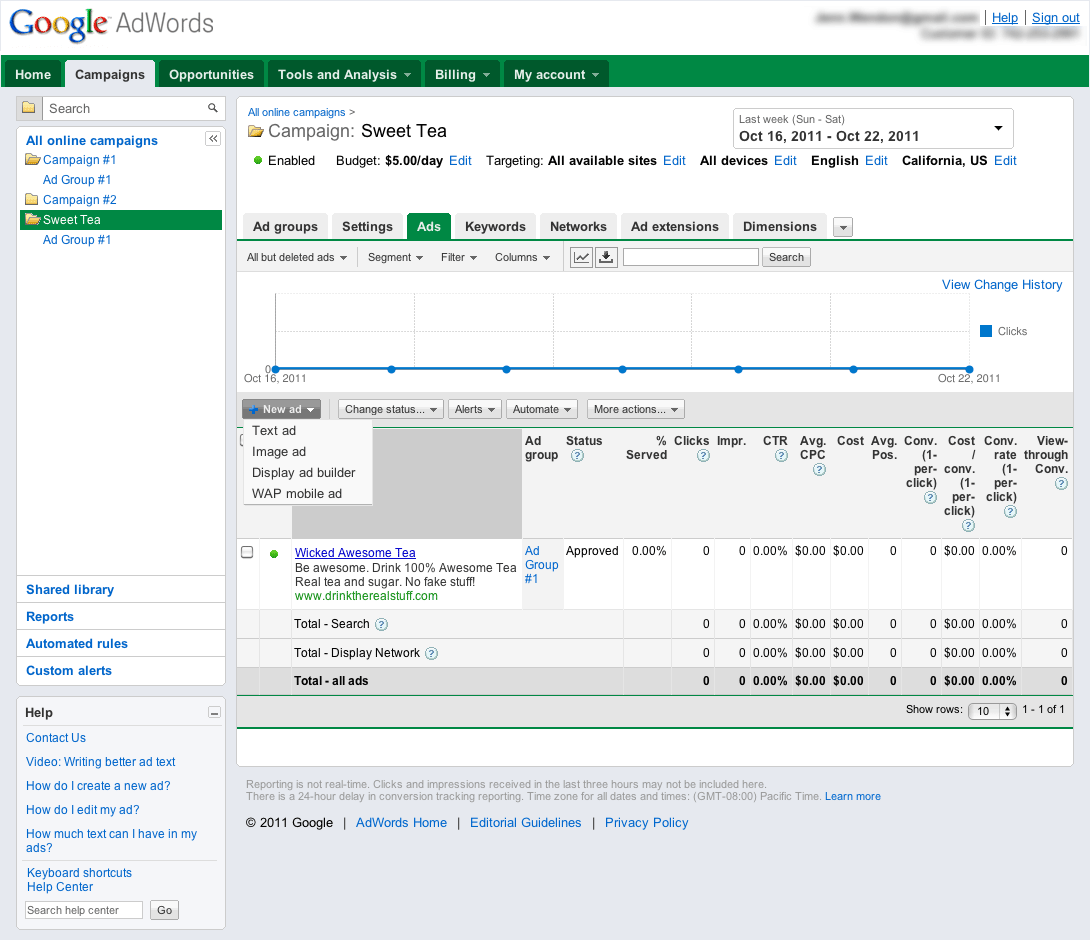Image resolution: width=1090 pixels, height=940 pixels.
Task: Click the folder icon beside search box
Action: pos(29,108)
